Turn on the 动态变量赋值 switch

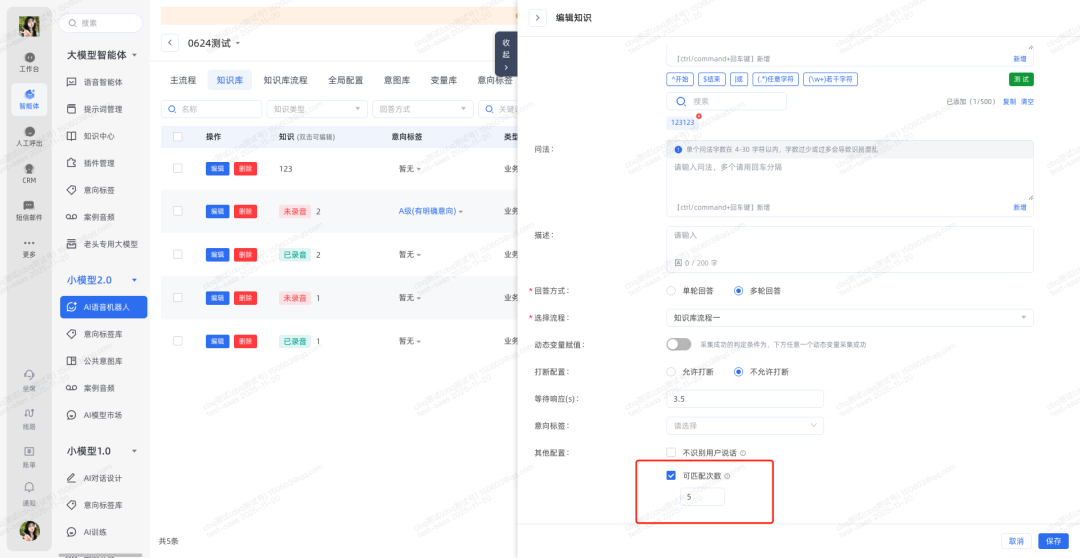pos(679,344)
